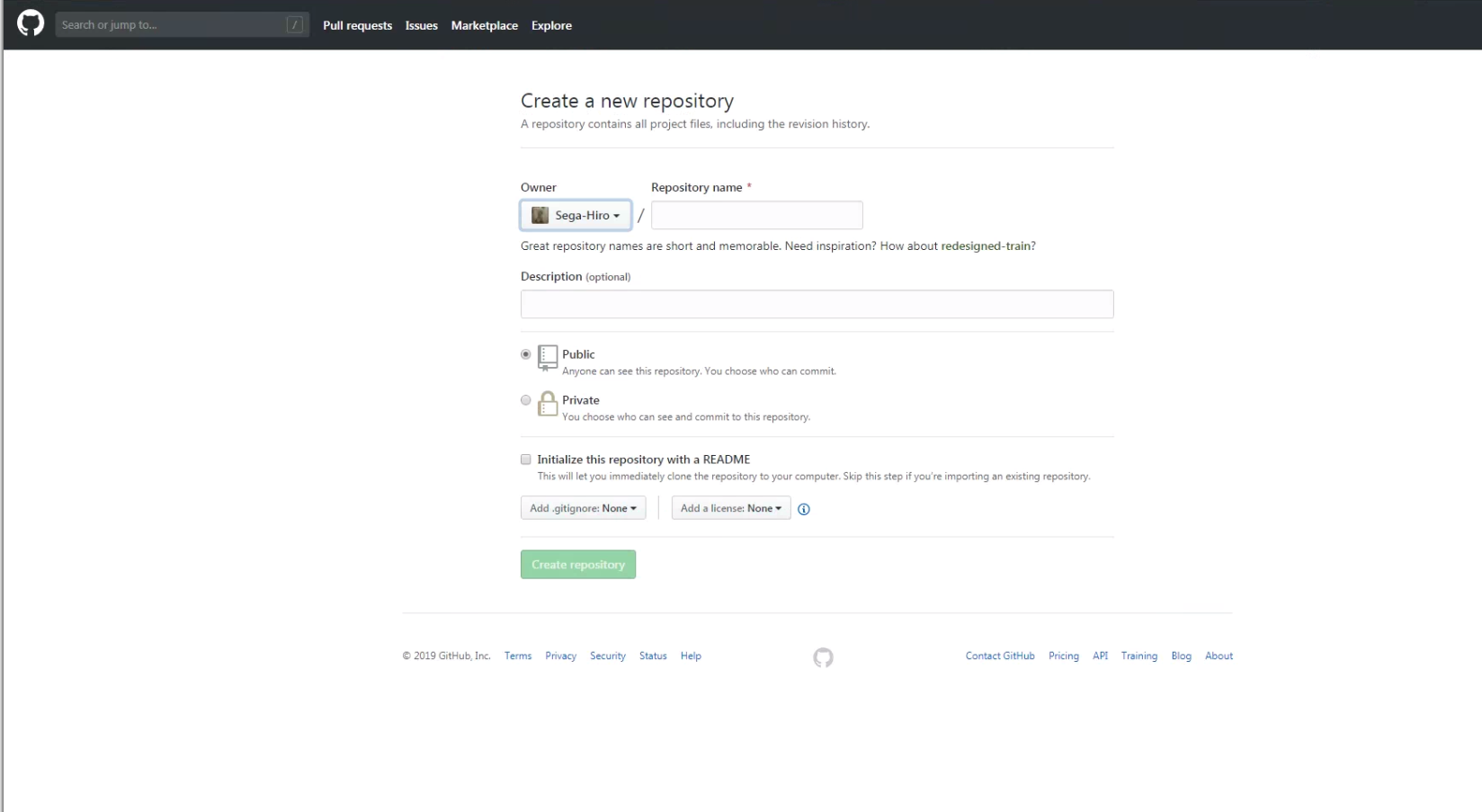Use the suggested name redesigned-train

986,245
